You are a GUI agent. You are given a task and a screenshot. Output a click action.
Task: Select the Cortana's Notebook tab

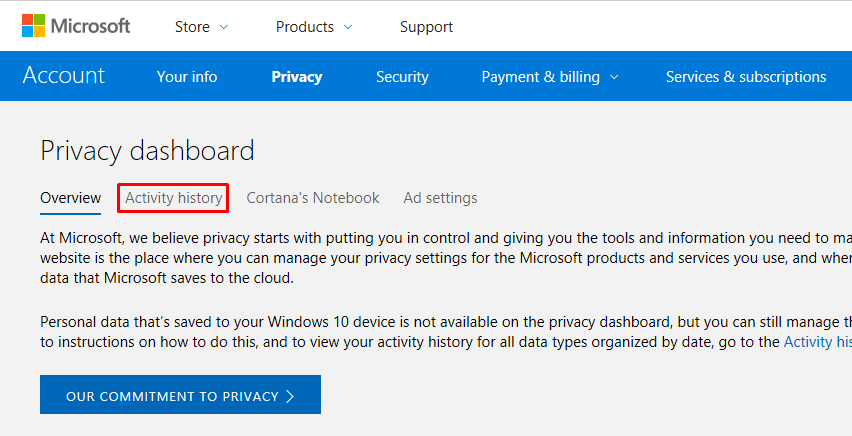pos(313,198)
